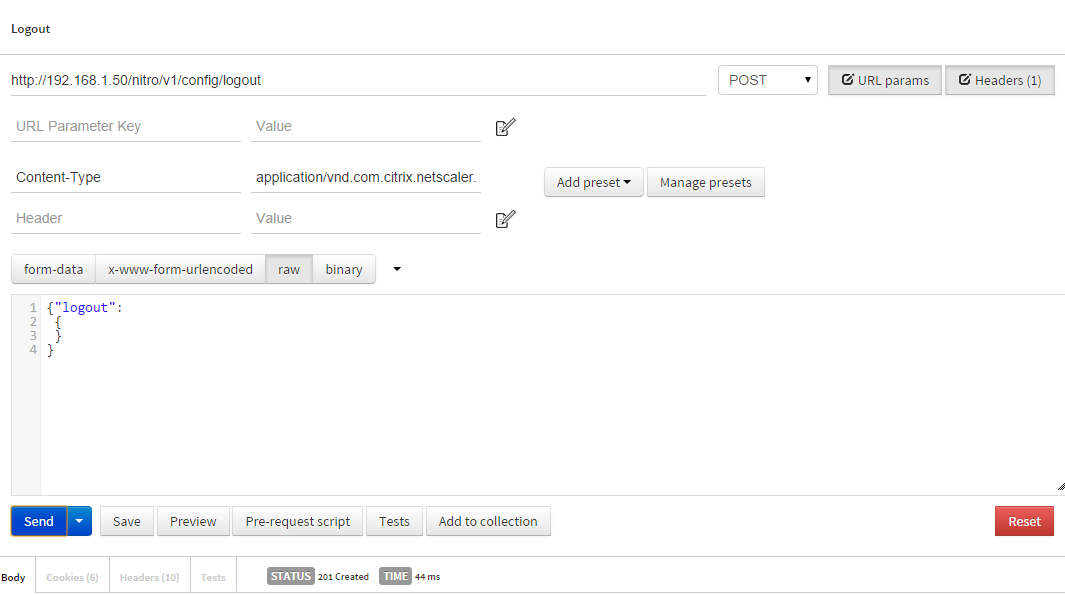Click the resize handle of the body editor
Image resolution: width=1065 pixels, height=595 pixels.
tap(1060, 487)
